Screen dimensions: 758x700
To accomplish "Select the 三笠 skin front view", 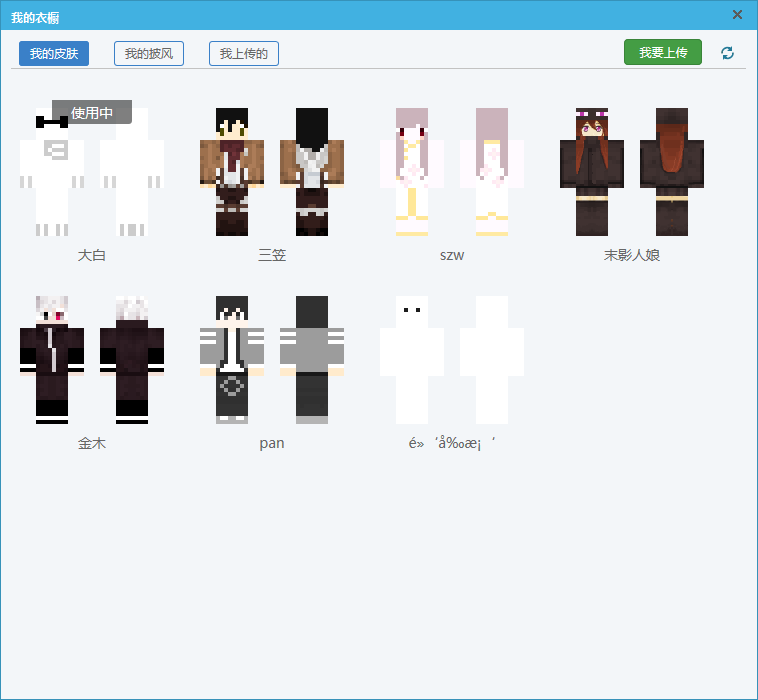I will pos(232,172).
